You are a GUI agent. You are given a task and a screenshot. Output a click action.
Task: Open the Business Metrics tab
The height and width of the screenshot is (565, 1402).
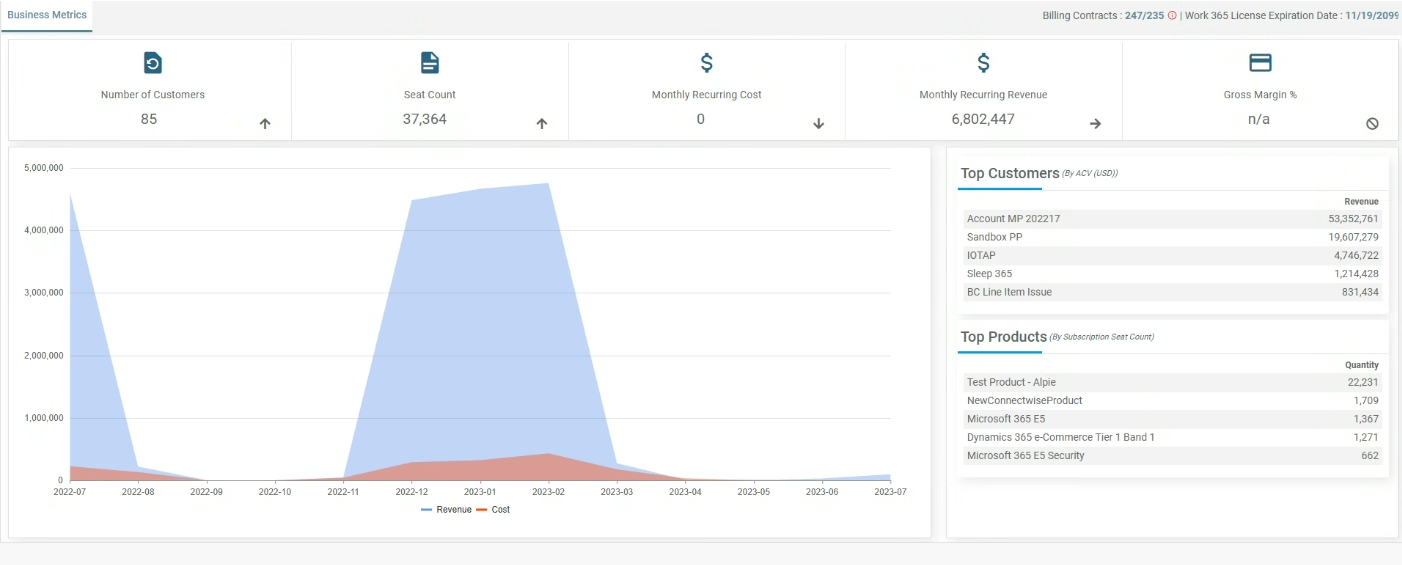tap(47, 15)
